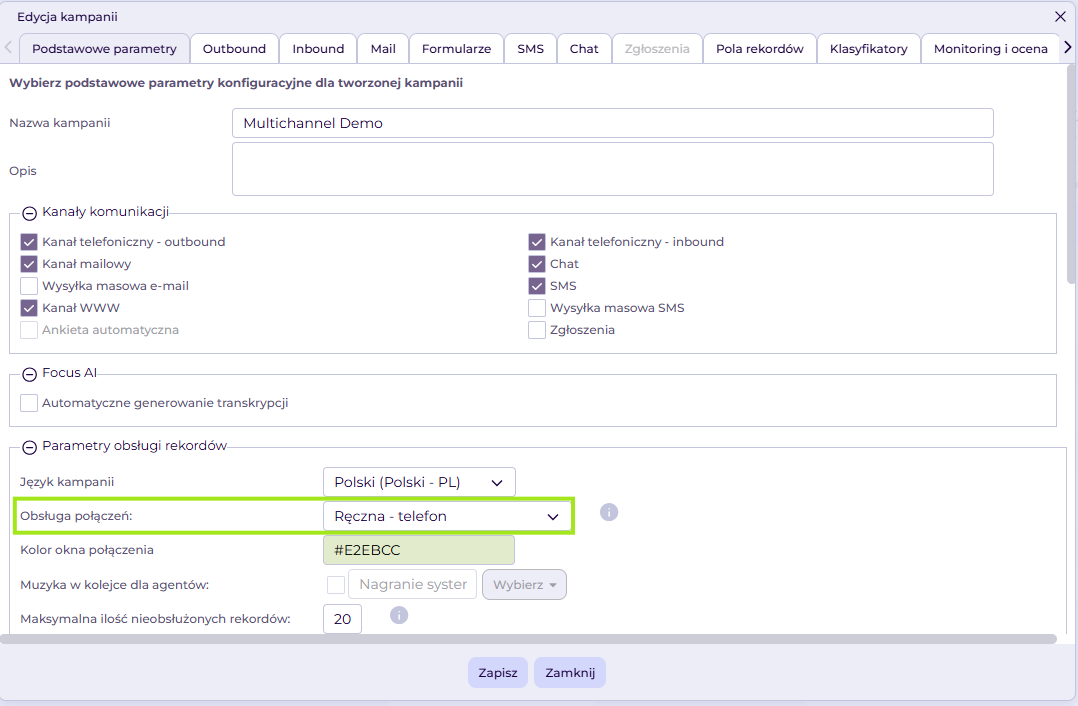Uncheck Kanał mailowy checkbox
The height and width of the screenshot is (706, 1078).
coord(29,264)
